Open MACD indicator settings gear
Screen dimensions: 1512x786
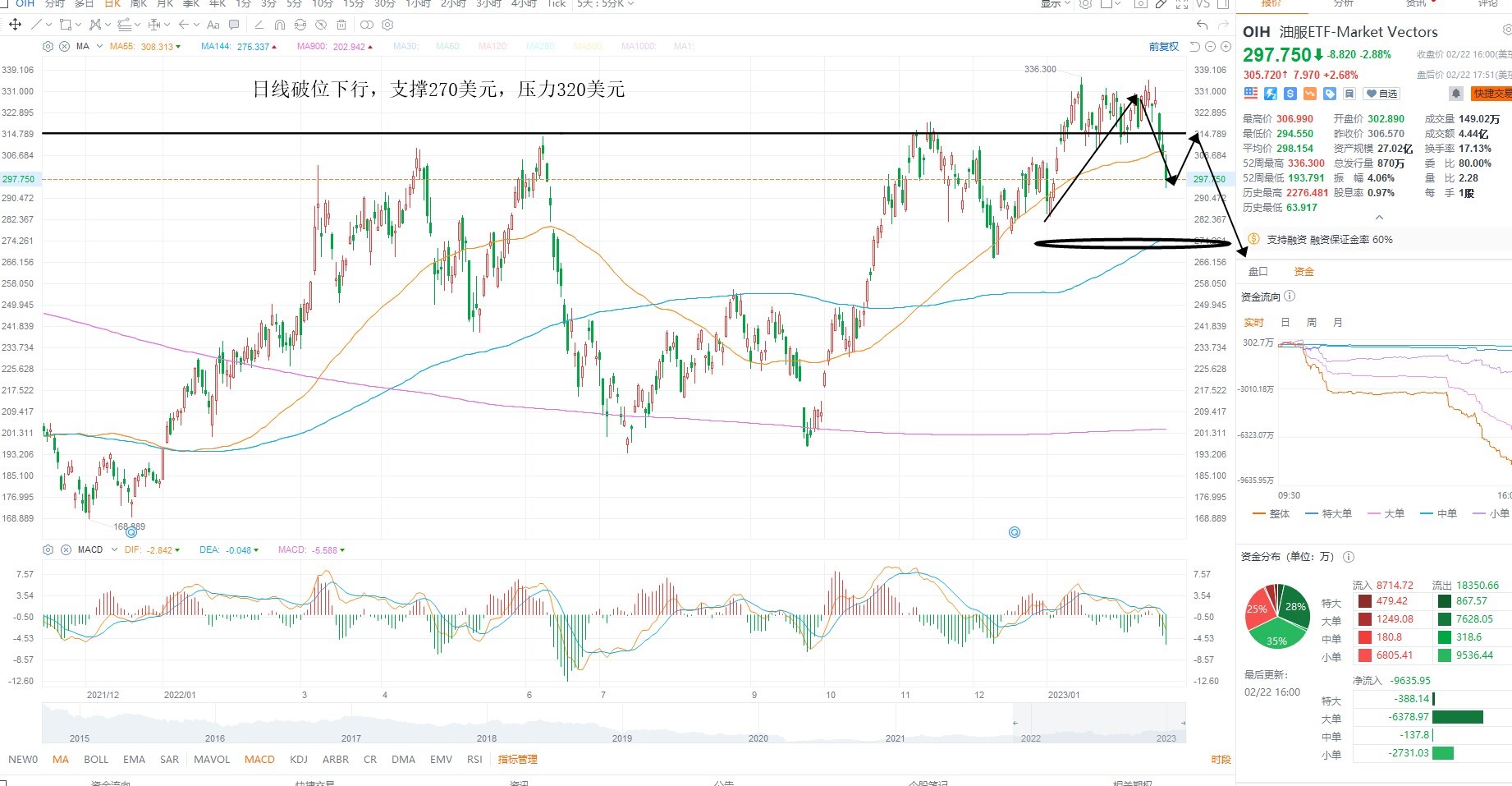[48, 549]
